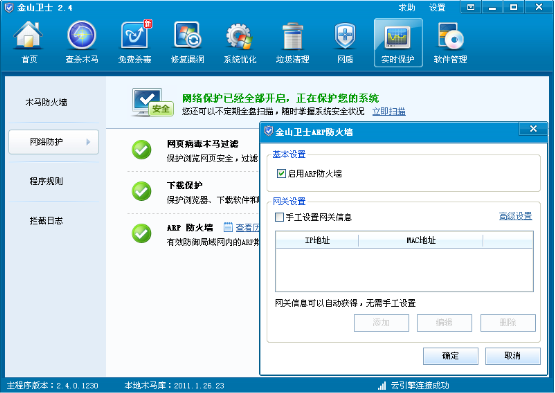Click the 安全 status monitor icon
The height and width of the screenshot is (393, 555).
click(153, 103)
